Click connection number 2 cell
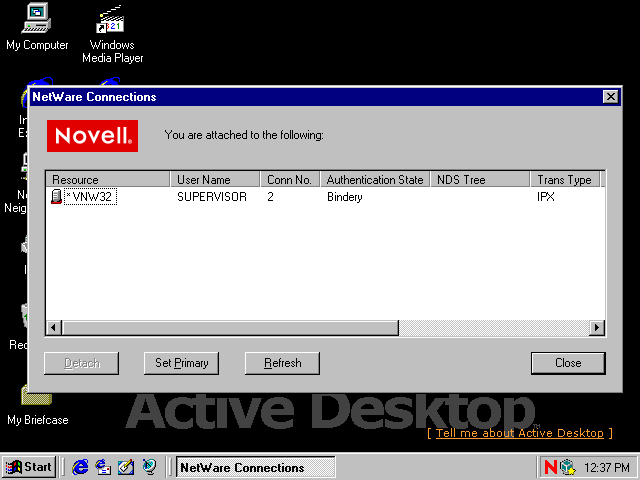640x480 pixels. coord(271,197)
